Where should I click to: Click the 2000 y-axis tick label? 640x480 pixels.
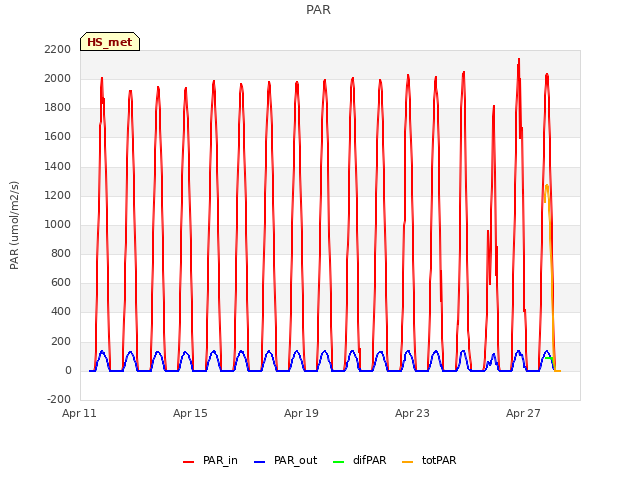point(58,78)
